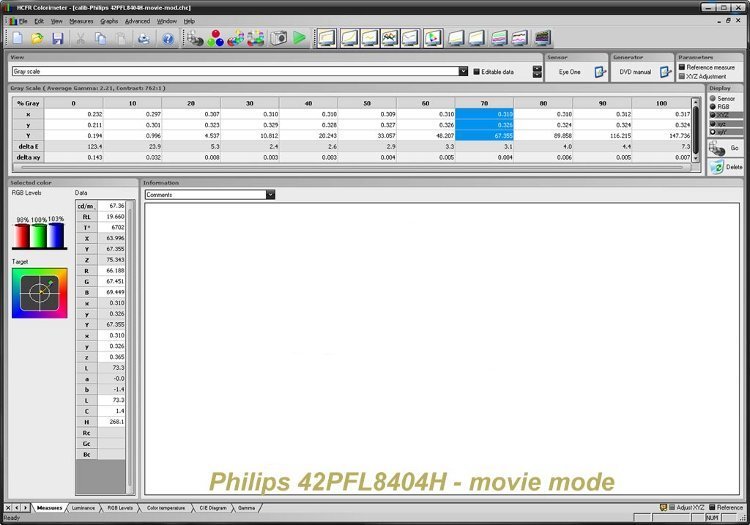Toggle the Reference measure checkbox
This screenshot has width=750, height=525.
[683, 67]
